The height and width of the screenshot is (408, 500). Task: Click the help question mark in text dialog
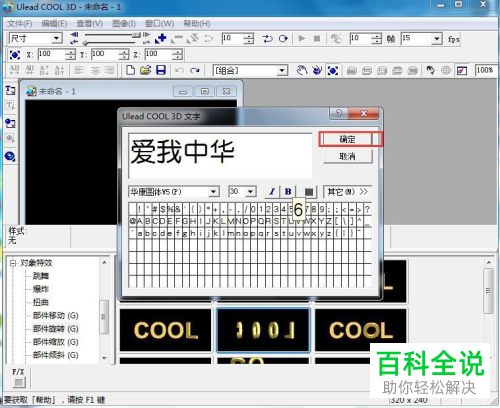338,114
